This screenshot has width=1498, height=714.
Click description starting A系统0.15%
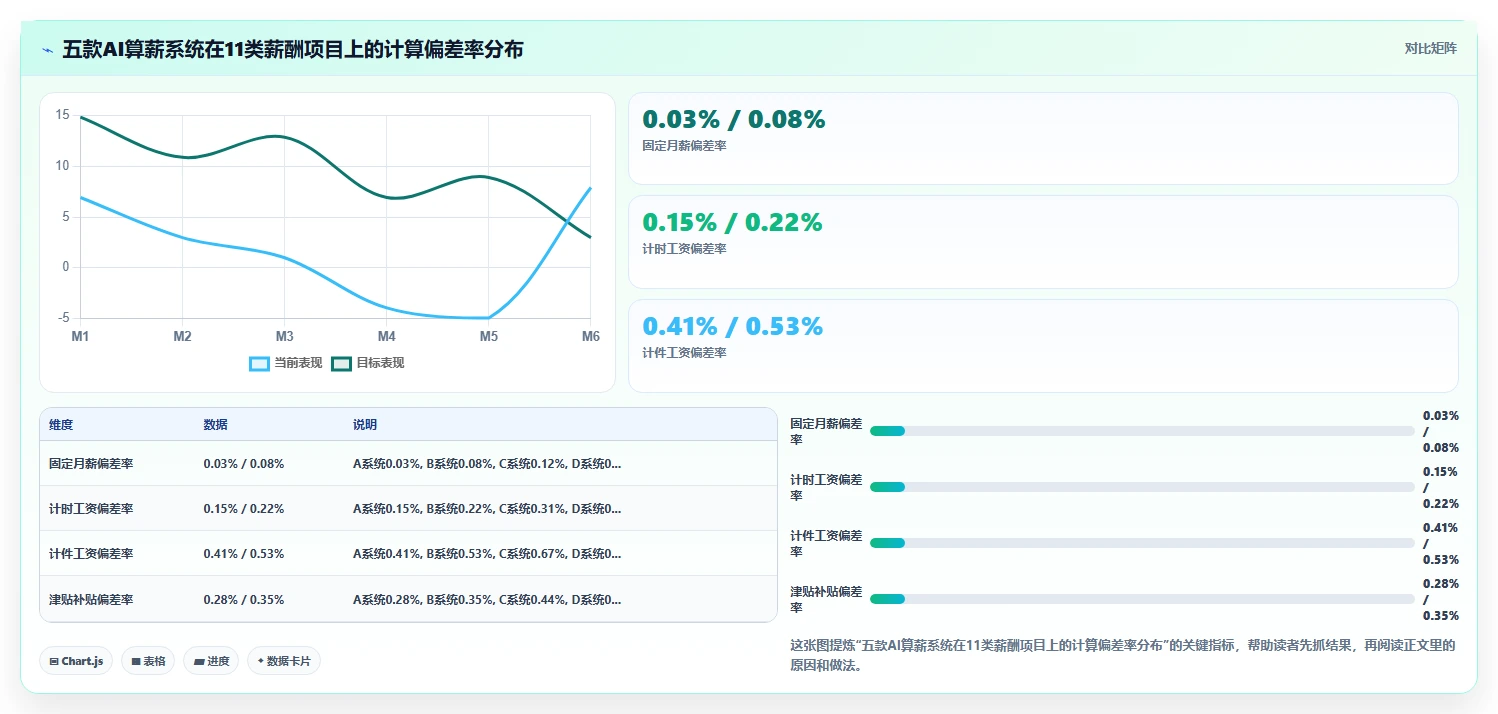(487, 509)
